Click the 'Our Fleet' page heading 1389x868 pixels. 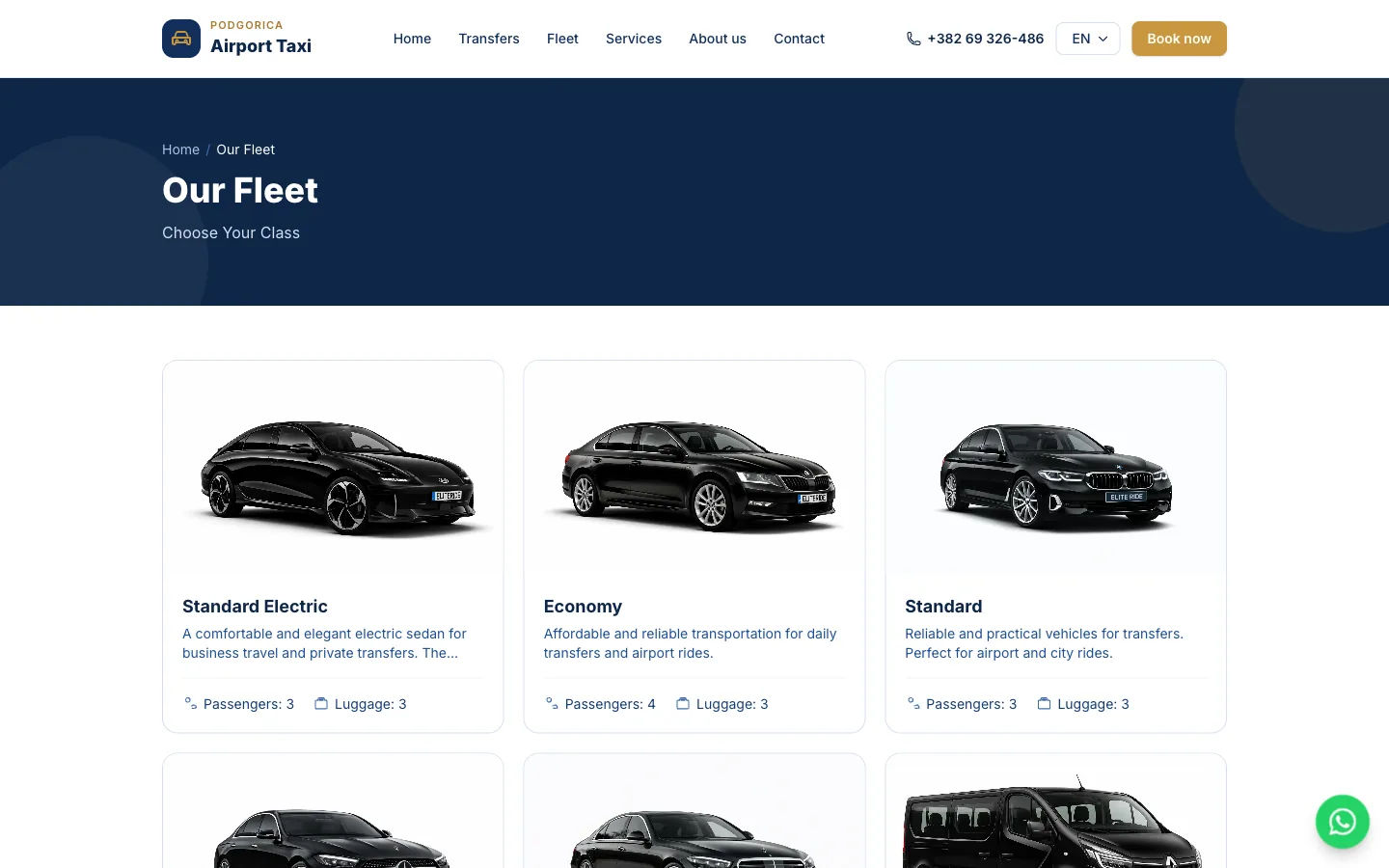click(x=240, y=191)
